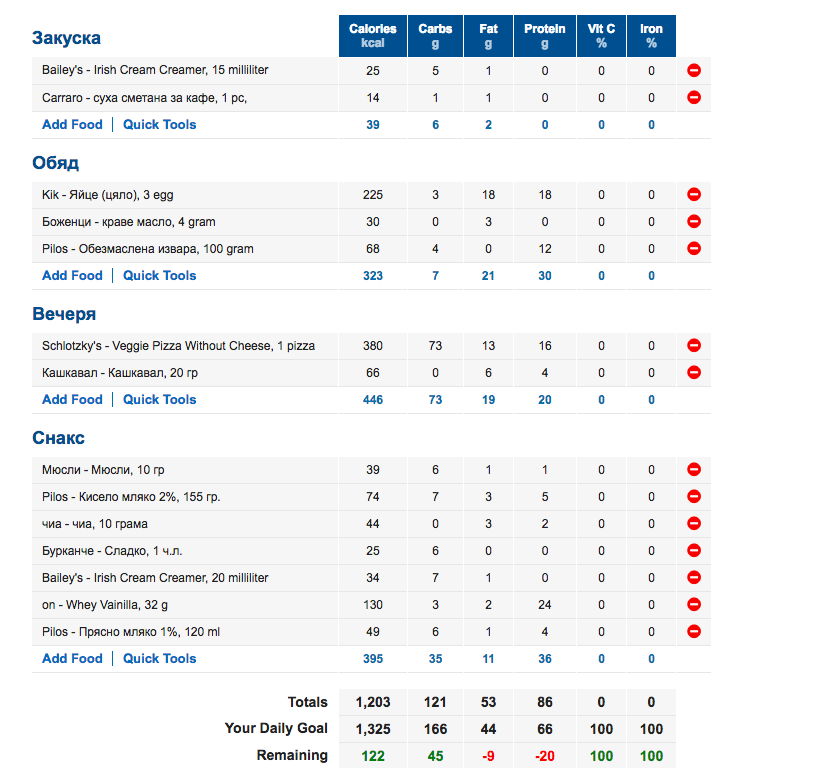
Task: Add Food to the Вечеря meal
Action: pos(72,400)
